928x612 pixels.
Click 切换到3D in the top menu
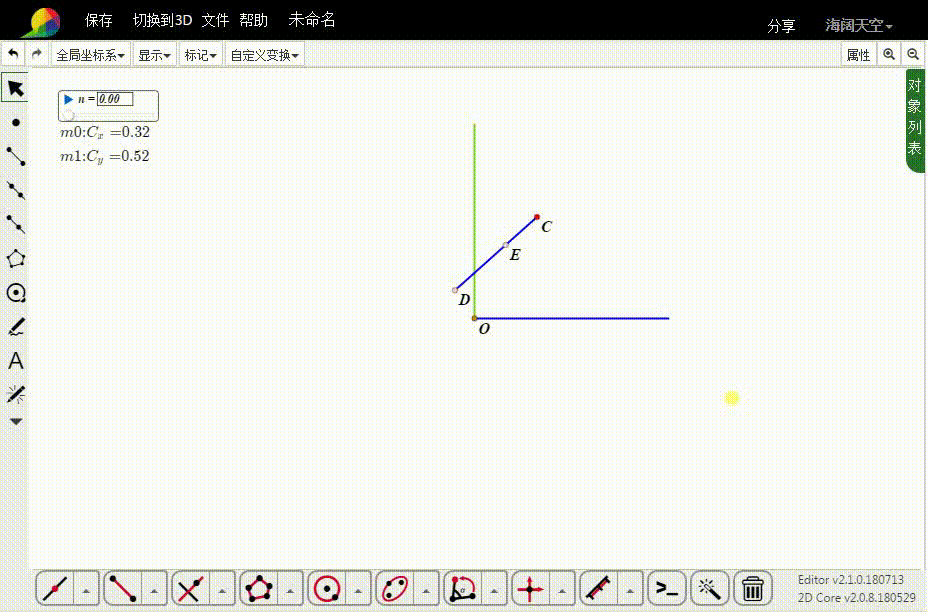tap(162, 20)
